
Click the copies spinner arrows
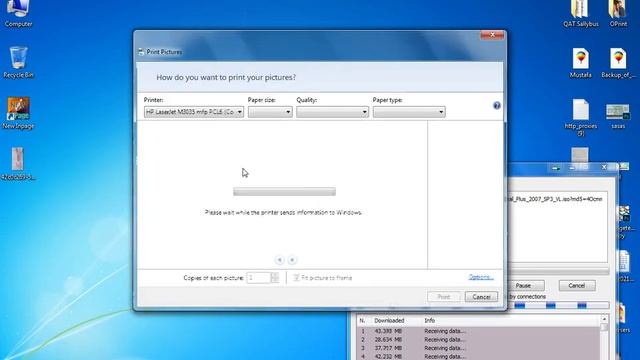[275, 278]
